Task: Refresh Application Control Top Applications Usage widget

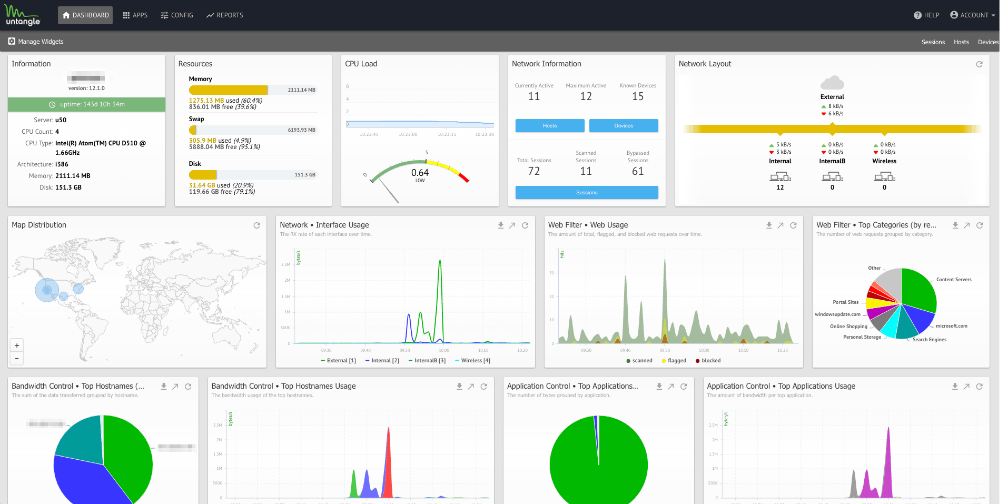Action: 980,386
